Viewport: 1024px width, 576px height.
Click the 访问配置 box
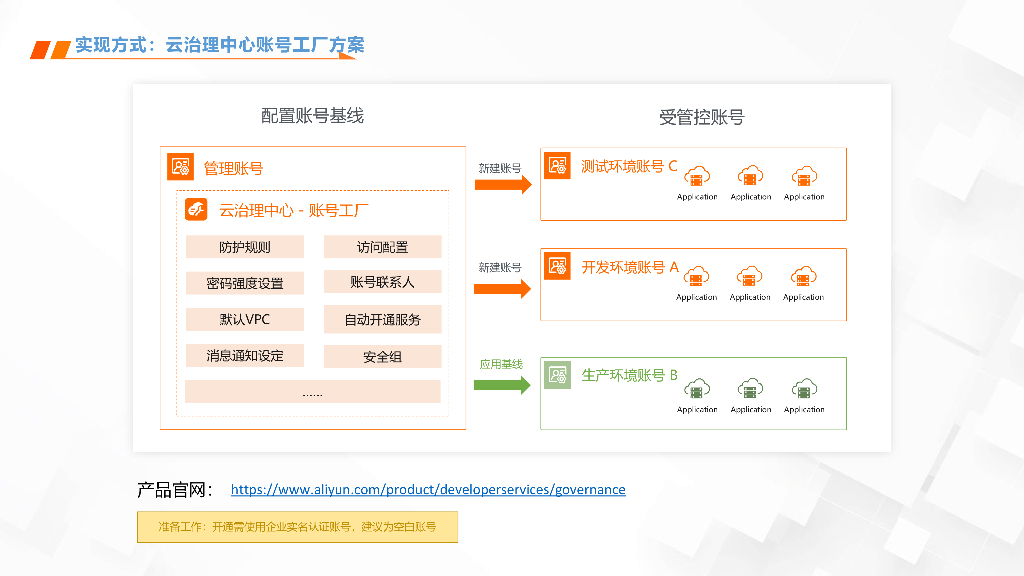383,247
